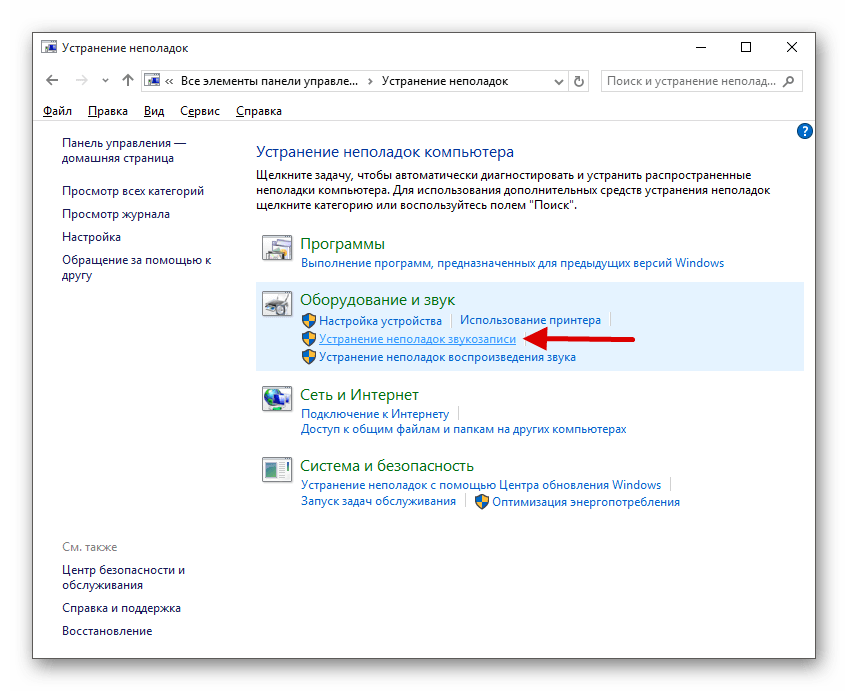Image resolution: width=848 pixels, height=691 pixels.
Task: Expand the address bar history dropdown
Action: [558, 80]
